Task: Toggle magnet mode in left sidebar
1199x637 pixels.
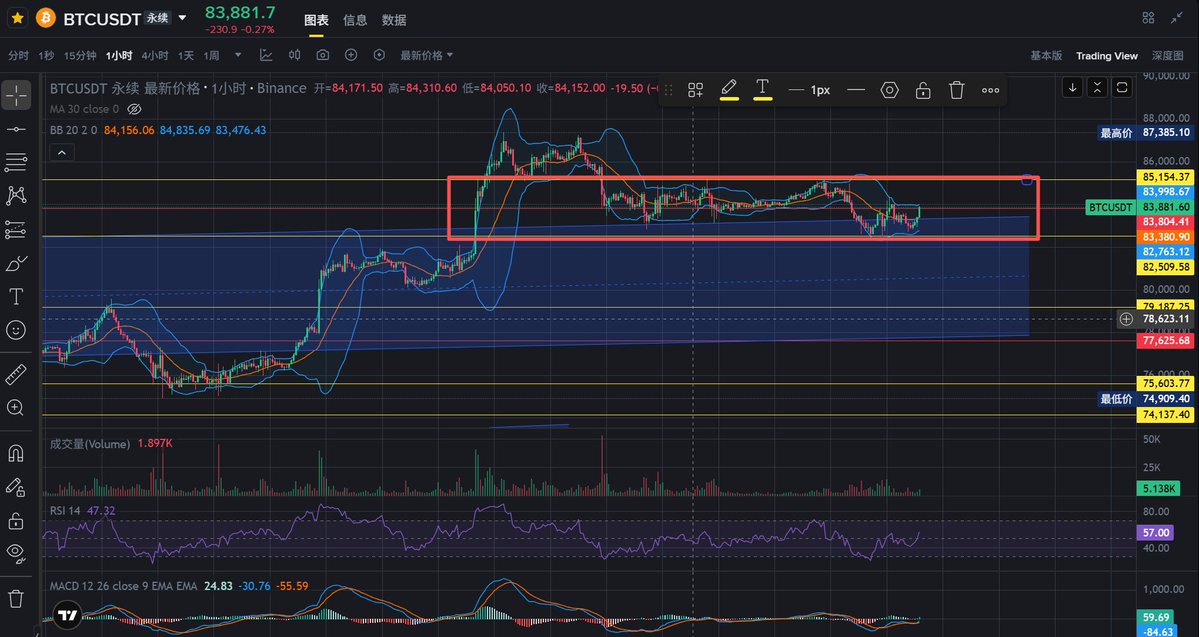Action: pyautogui.click(x=16, y=453)
